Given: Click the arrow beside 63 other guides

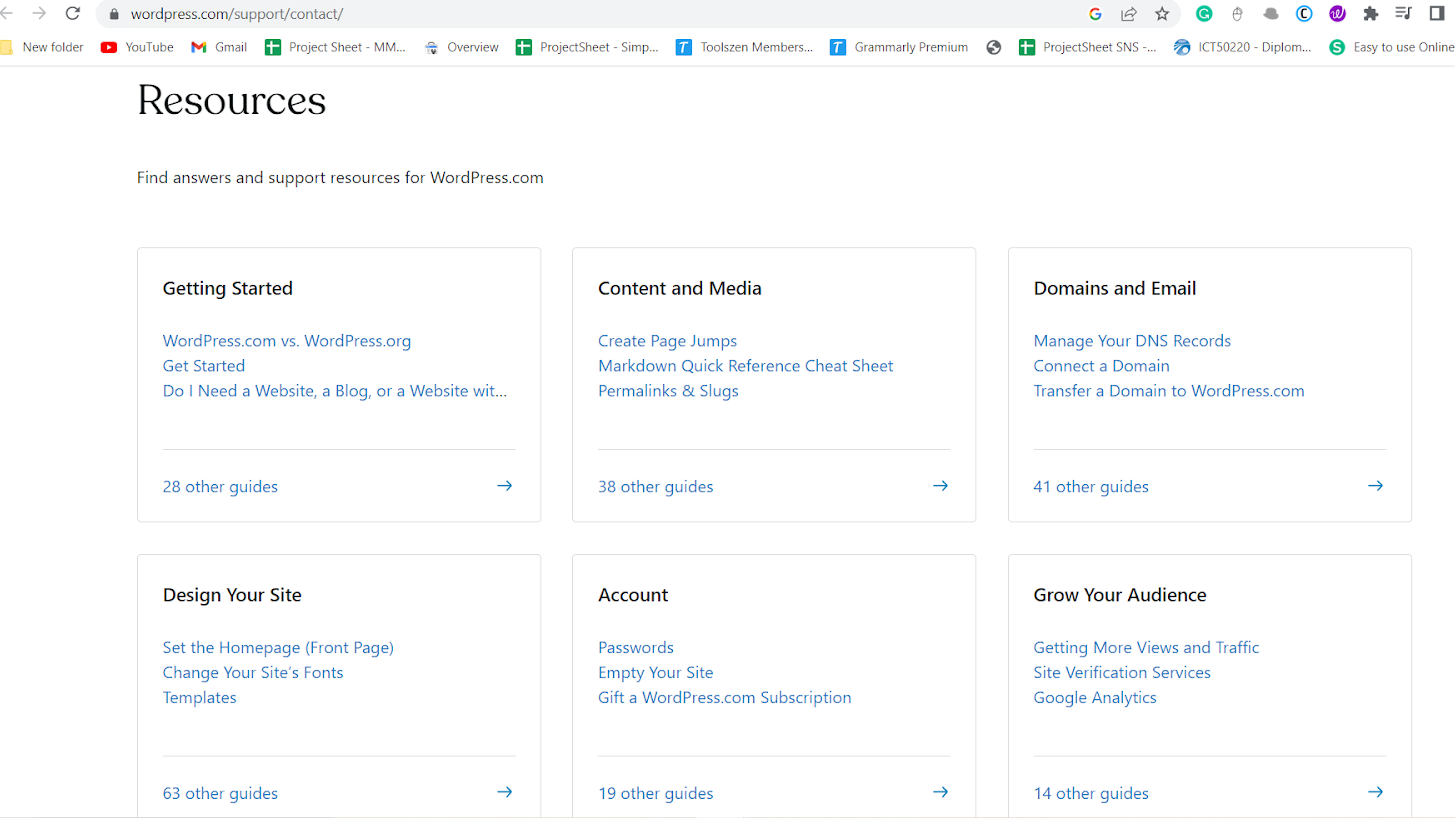Looking at the screenshot, I should [x=505, y=792].
